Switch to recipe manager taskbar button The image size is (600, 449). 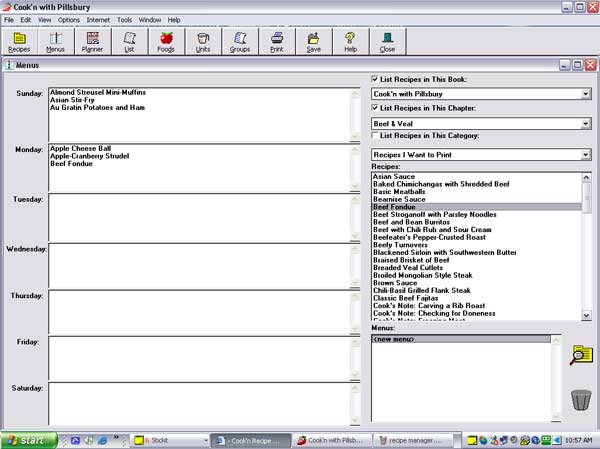coord(412,441)
